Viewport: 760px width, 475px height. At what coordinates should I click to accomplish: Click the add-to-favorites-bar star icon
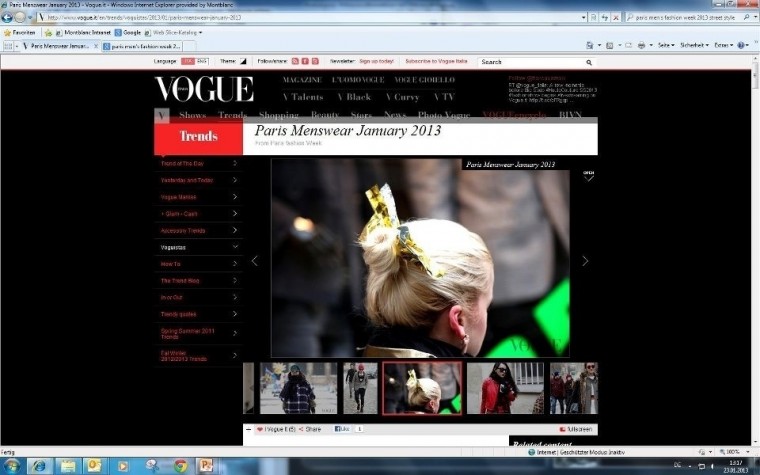pos(48,32)
